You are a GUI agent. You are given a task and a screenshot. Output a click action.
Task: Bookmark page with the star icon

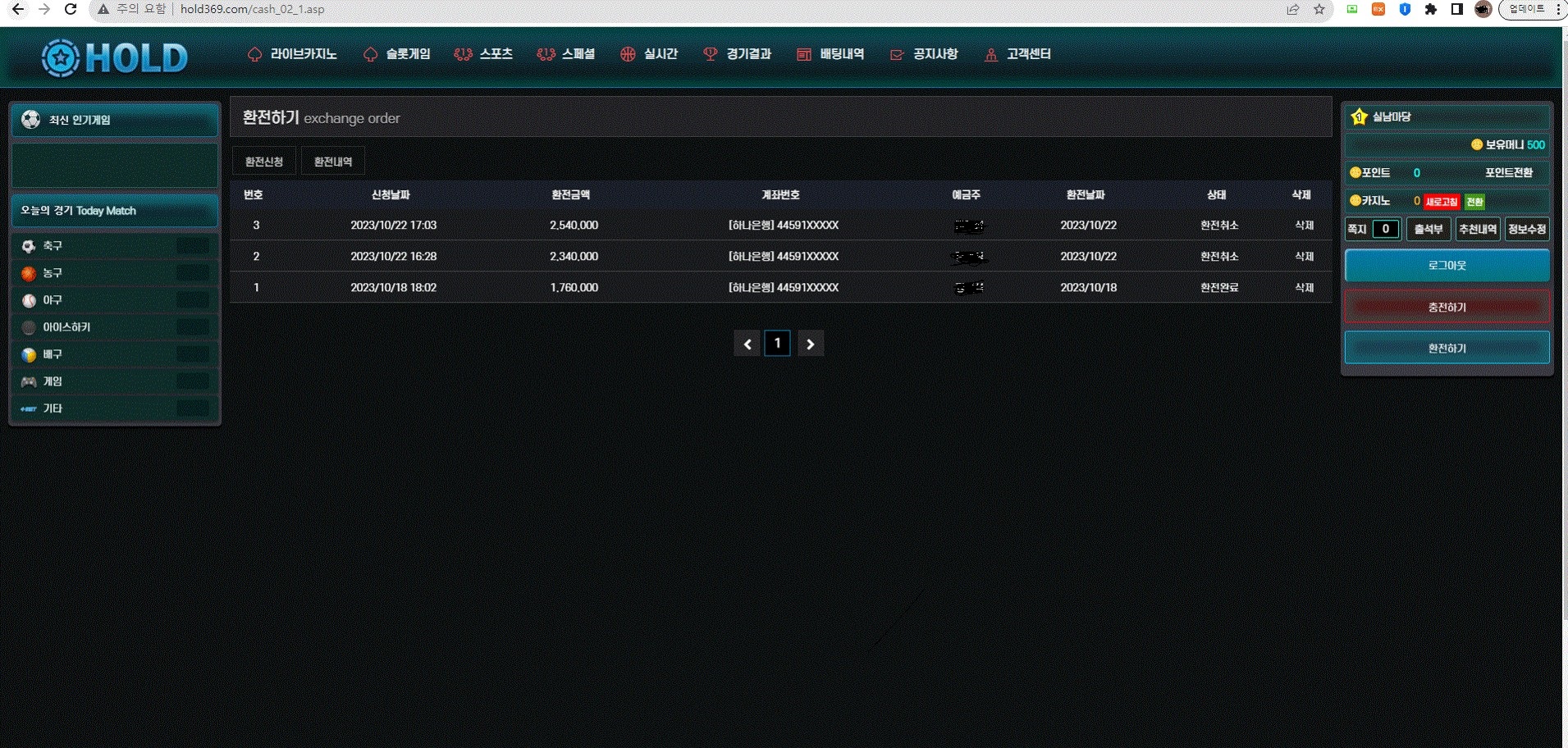1319,10
